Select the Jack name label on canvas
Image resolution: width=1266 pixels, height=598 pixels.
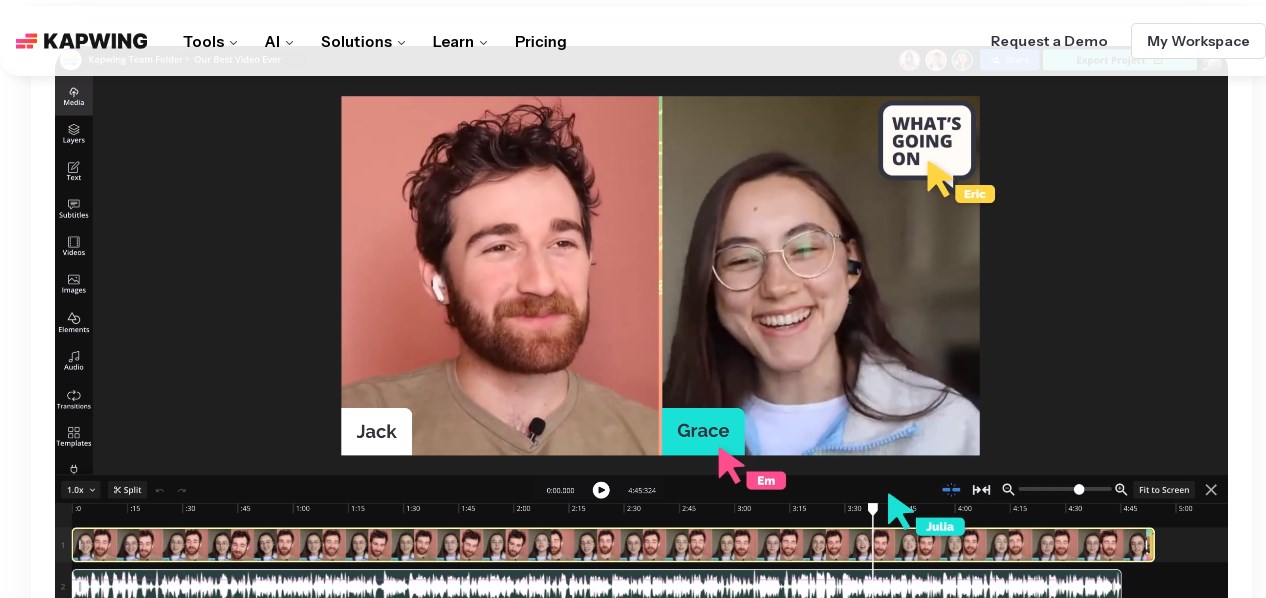tap(376, 431)
